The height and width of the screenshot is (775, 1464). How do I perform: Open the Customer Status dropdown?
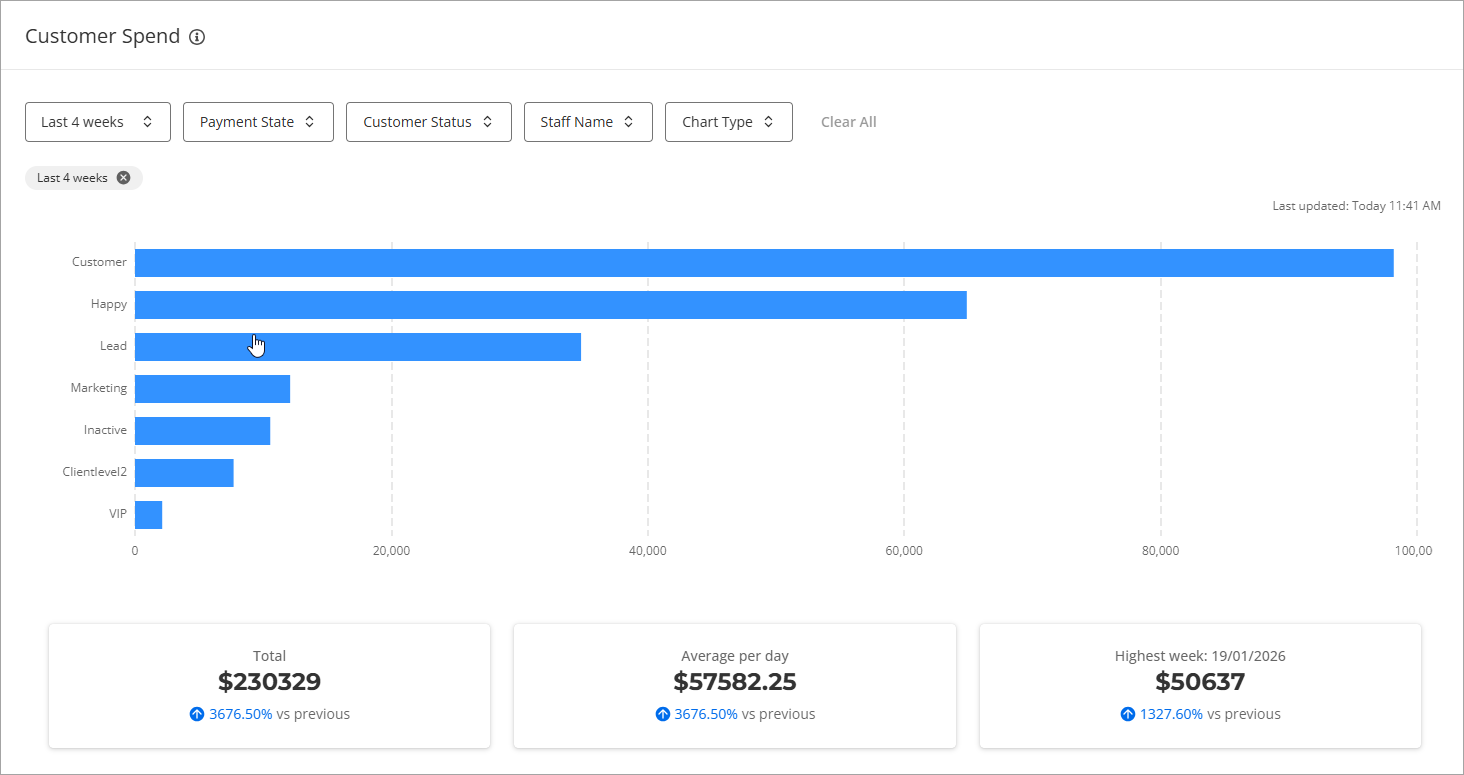(x=428, y=122)
